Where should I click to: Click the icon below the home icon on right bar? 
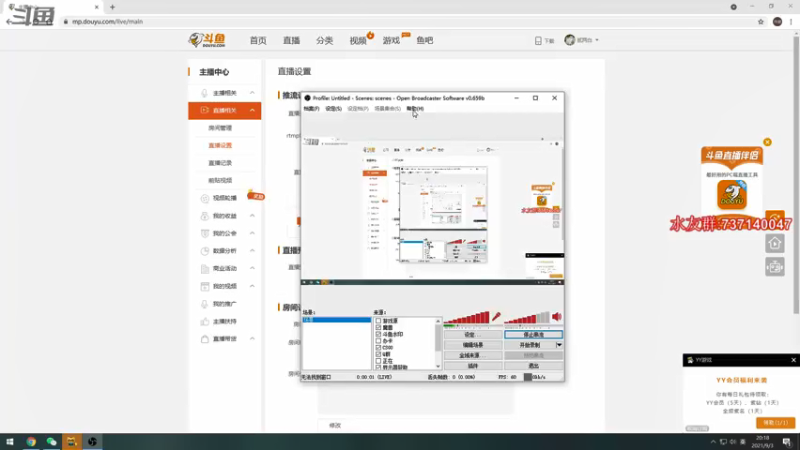click(774, 266)
